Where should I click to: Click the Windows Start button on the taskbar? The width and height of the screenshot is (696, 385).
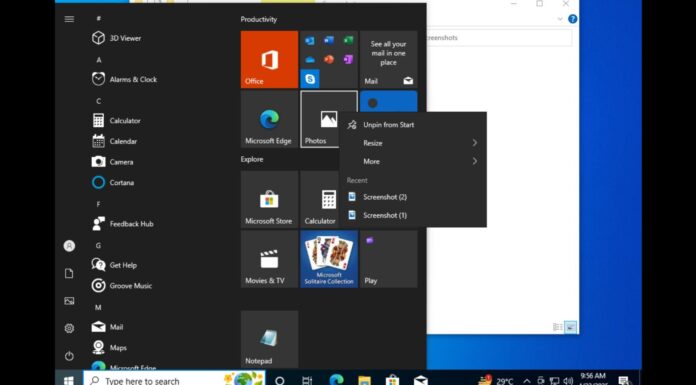[69, 380]
